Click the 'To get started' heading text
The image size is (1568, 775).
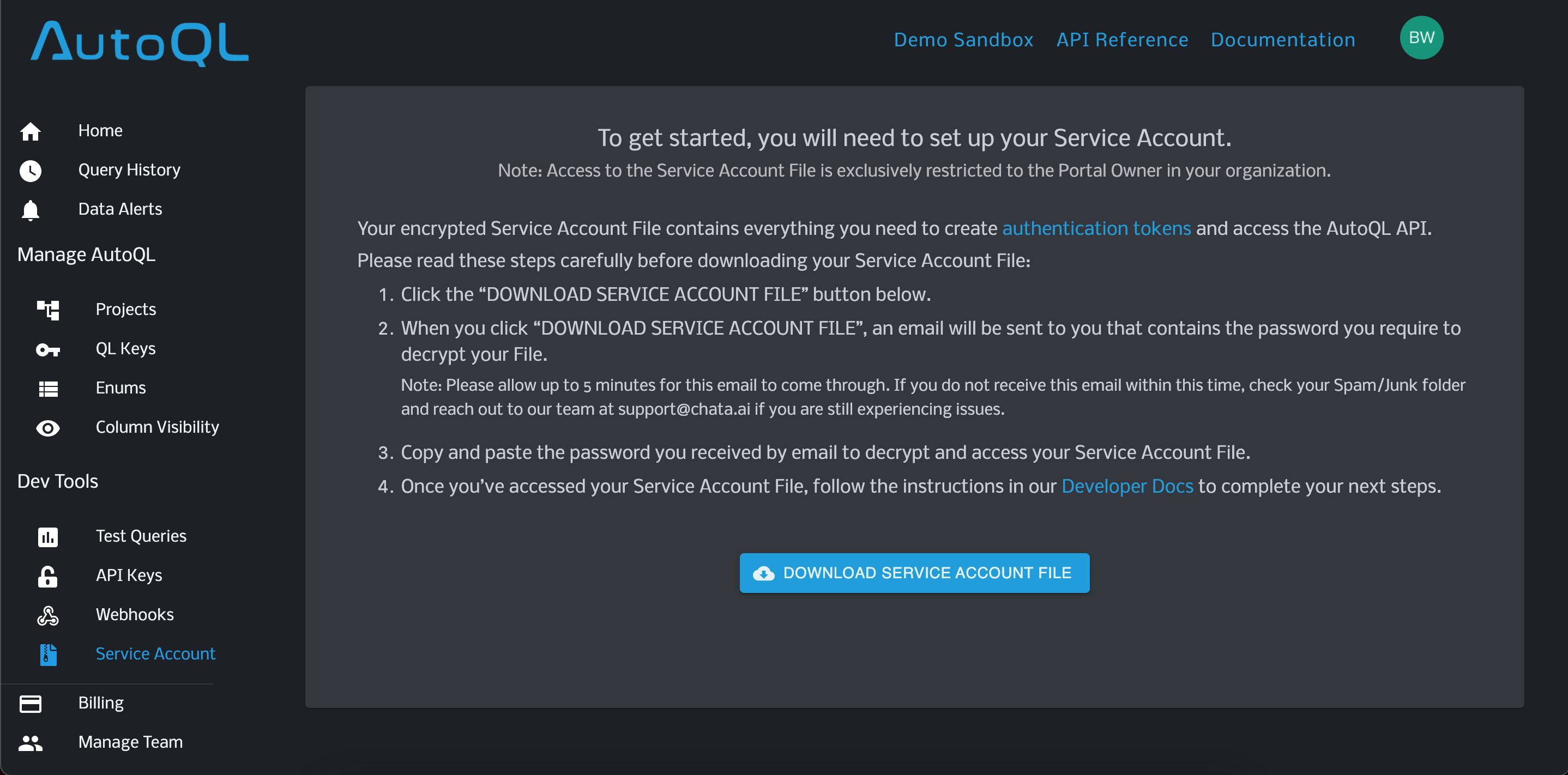coord(914,137)
